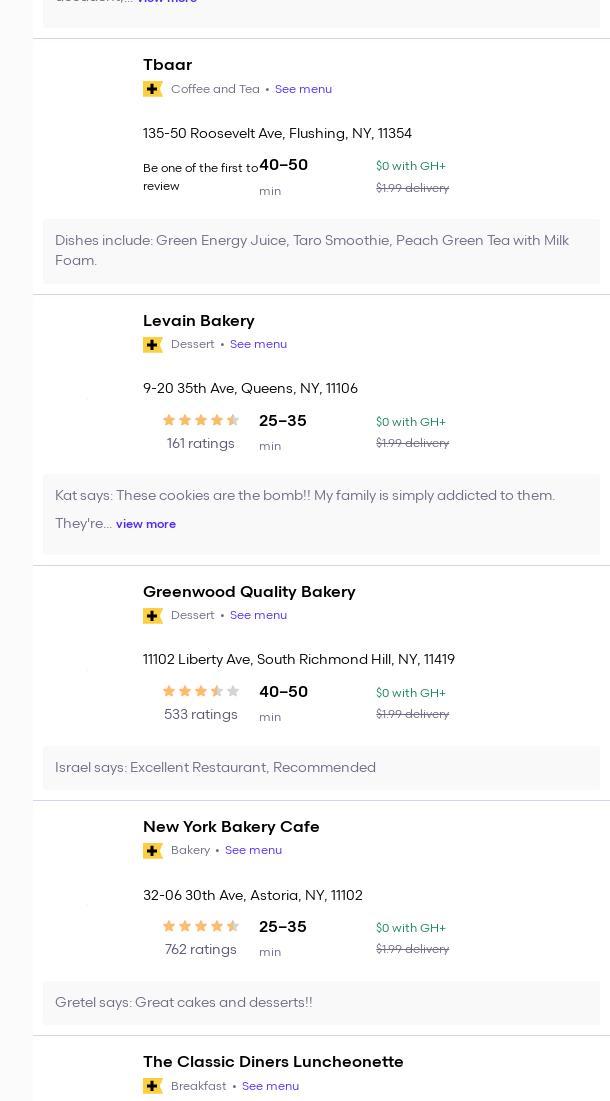
Task: Open the Tbaar restaurant title
Action: 167,65
